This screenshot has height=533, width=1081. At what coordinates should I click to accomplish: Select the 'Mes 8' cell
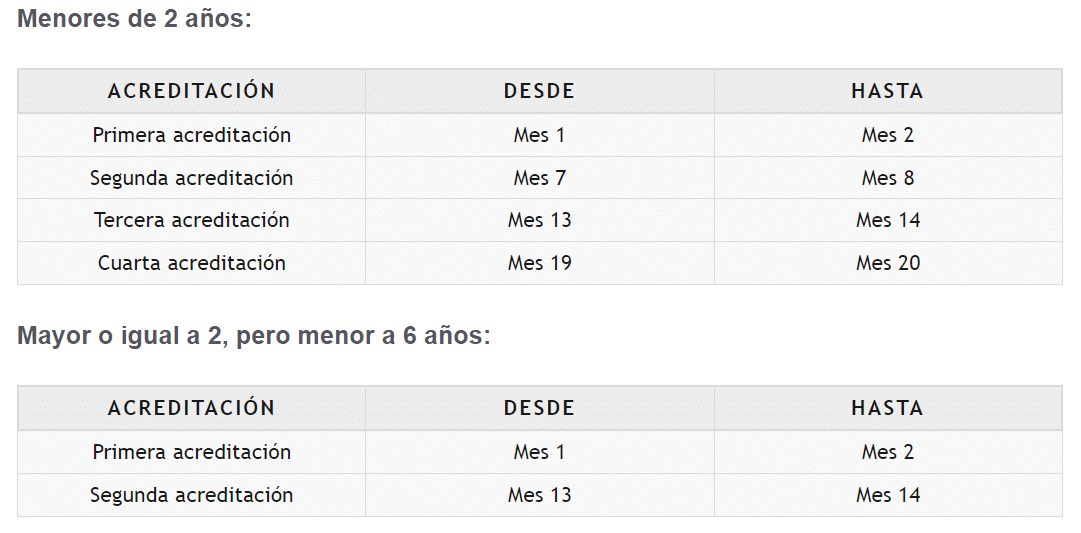[x=887, y=178]
